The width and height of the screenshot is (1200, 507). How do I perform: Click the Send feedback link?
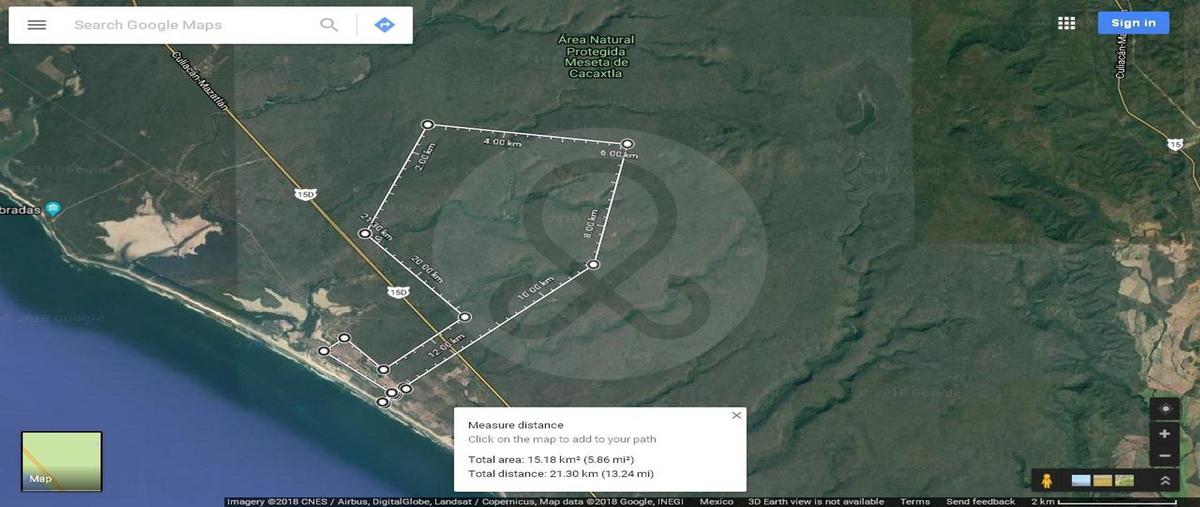pos(980,501)
